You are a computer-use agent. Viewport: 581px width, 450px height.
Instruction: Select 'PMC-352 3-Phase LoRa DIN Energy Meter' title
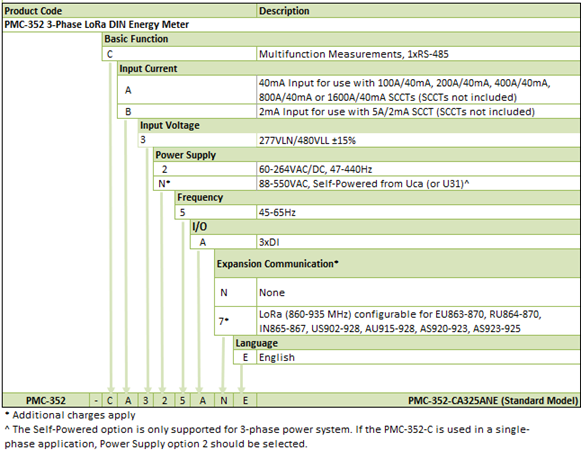point(96,24)
